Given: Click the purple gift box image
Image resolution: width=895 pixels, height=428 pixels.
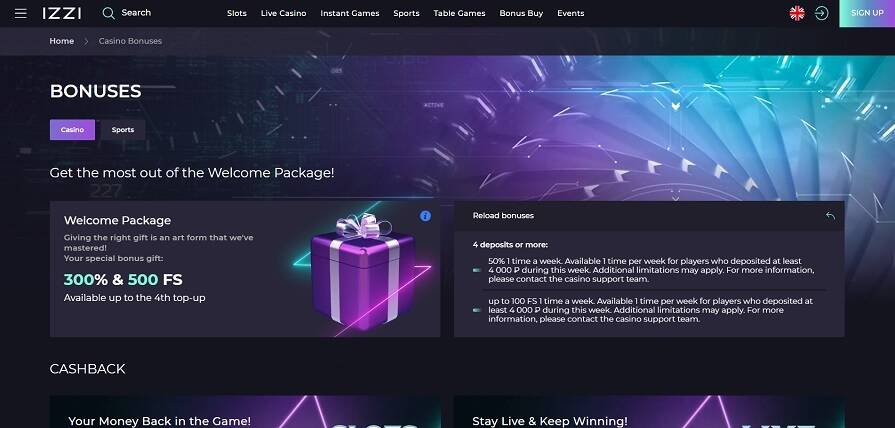Looking at the screenshot, I should (x=364, y=272).
